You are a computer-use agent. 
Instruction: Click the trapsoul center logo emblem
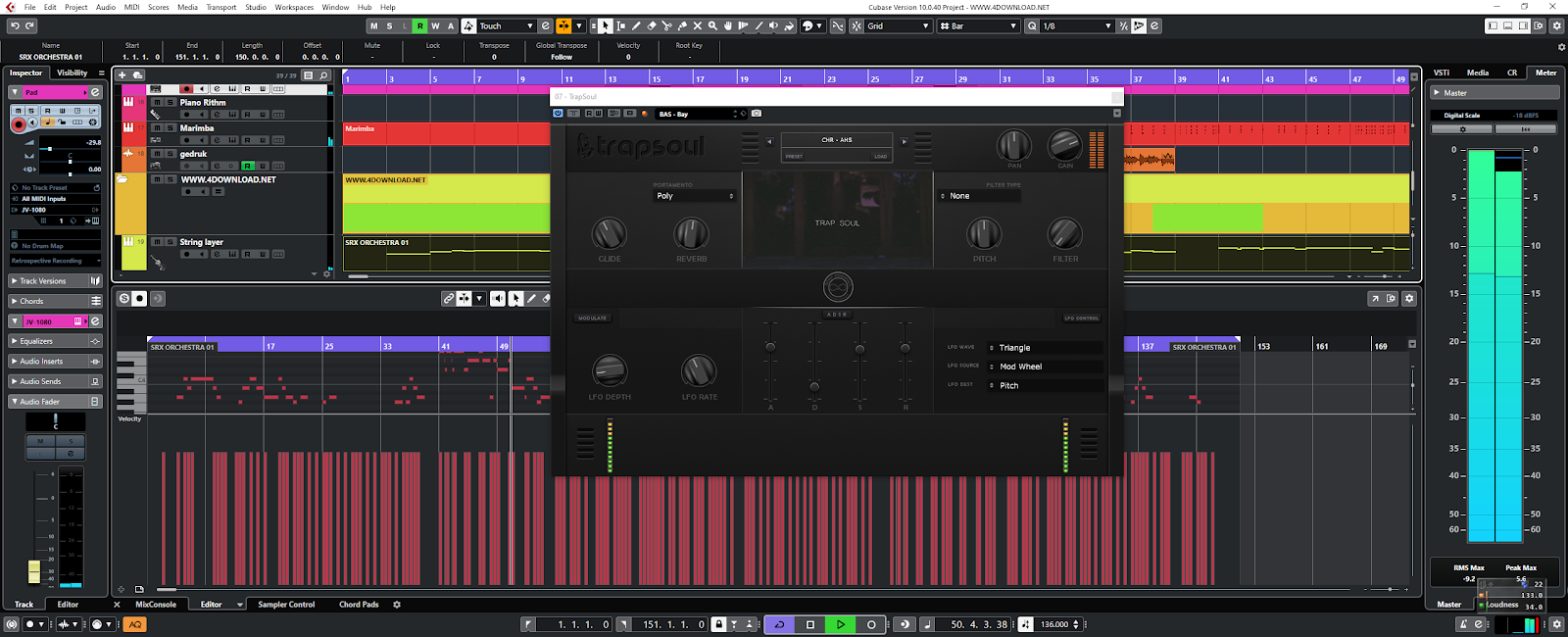(837, 287)
